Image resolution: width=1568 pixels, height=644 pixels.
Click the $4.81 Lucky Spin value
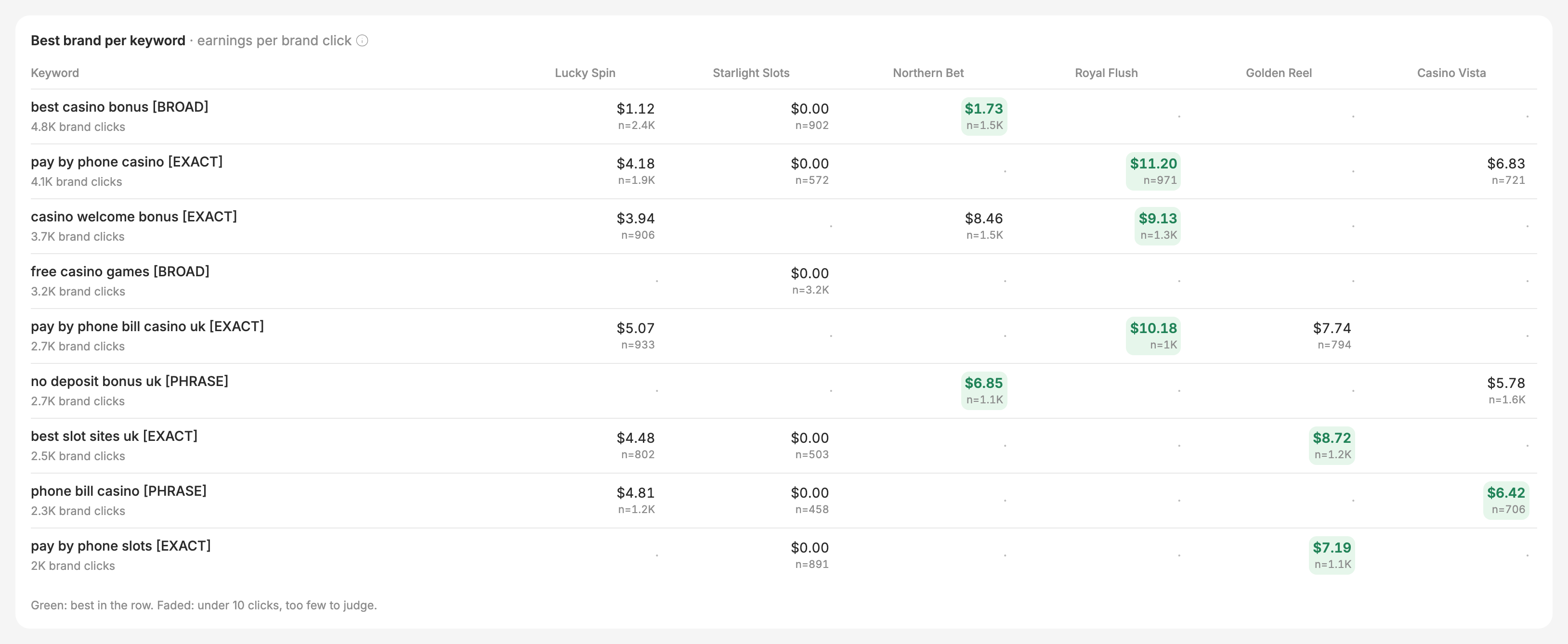[x=636, y=492]
